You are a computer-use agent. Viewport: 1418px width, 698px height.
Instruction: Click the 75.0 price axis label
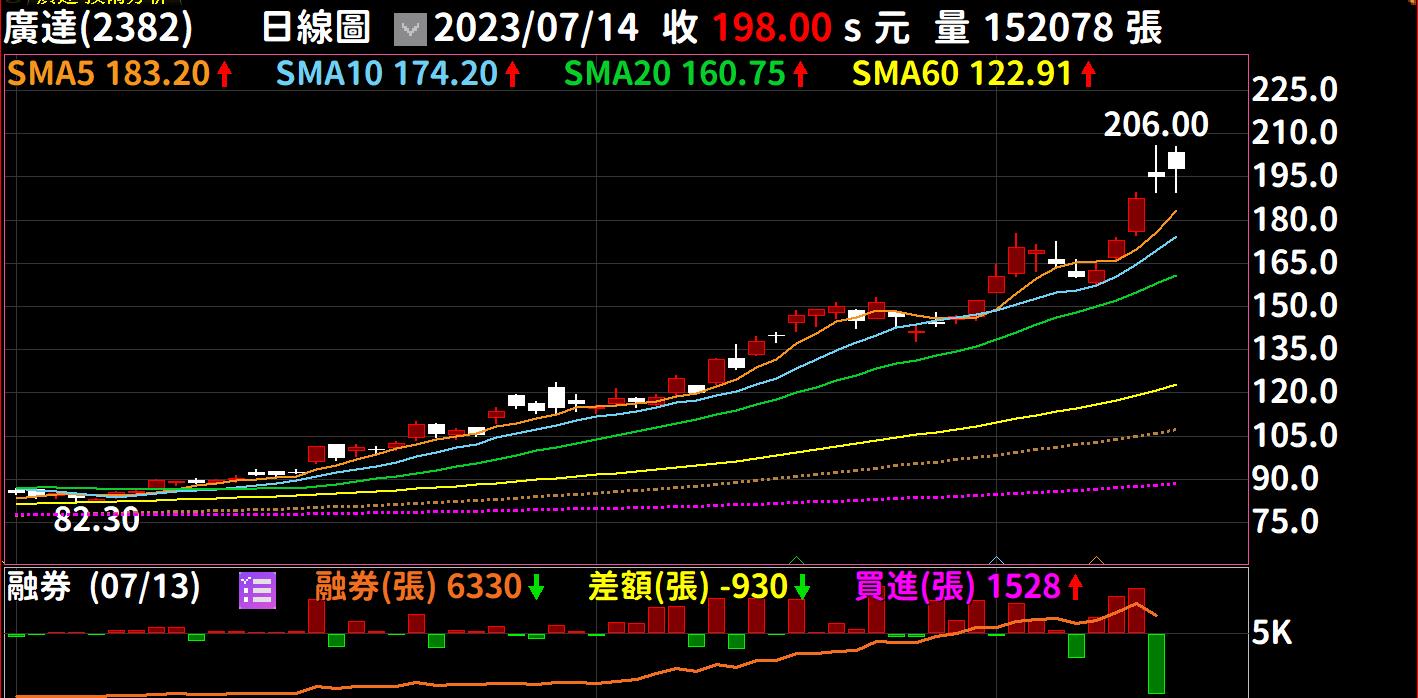1288,521
